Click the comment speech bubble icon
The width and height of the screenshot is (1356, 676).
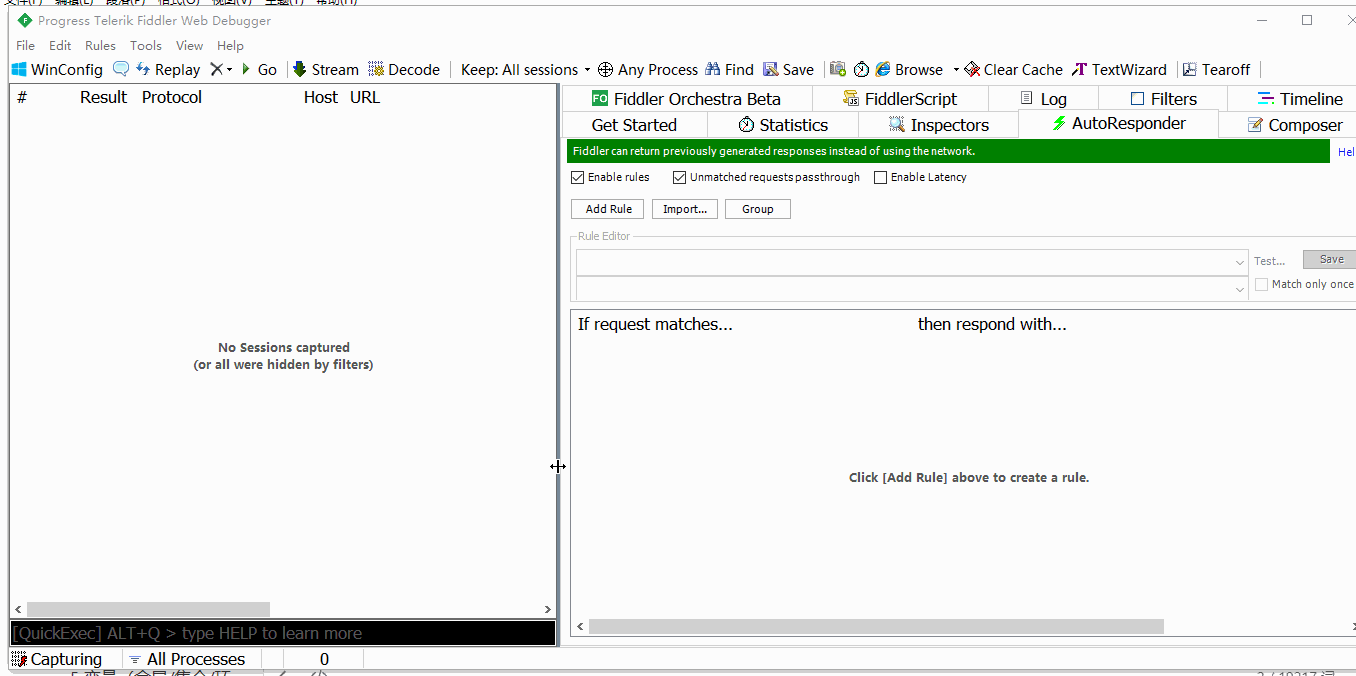coord(121,69)
